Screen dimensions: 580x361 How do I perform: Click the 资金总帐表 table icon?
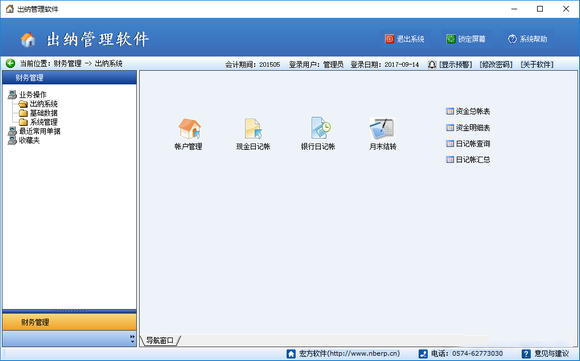pyautogui.click(x=450, y=111)
